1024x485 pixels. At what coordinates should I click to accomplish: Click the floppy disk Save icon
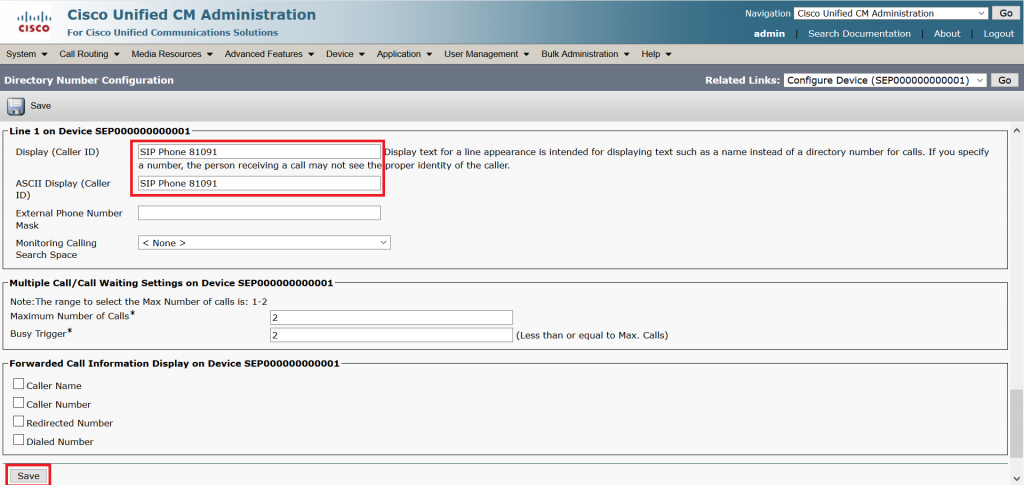(16, 105)
